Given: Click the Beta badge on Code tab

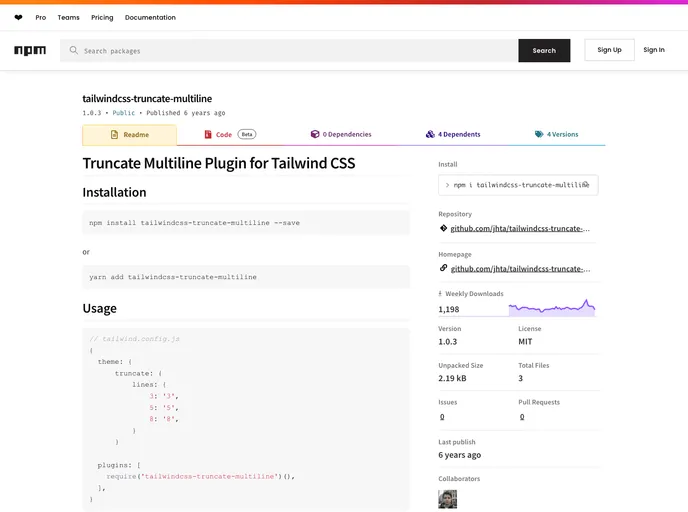Looking at the screenshot, I should (x=247, y=134).
